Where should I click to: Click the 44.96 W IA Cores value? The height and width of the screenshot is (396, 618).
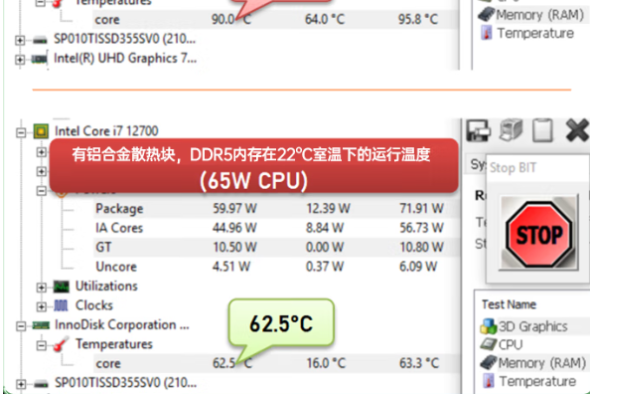click(235, 228)
